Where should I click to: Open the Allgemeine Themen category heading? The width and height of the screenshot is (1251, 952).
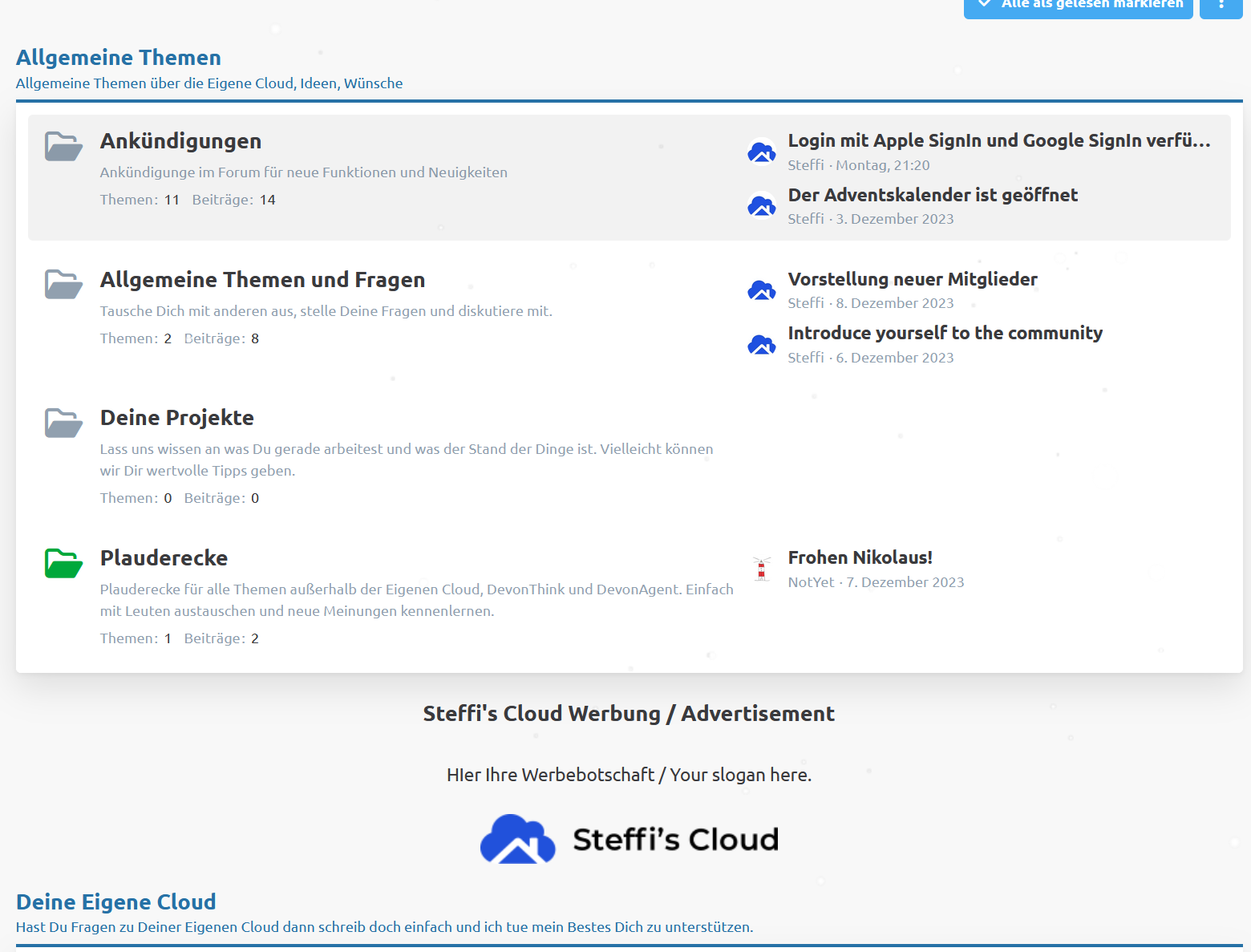point(119,58)
